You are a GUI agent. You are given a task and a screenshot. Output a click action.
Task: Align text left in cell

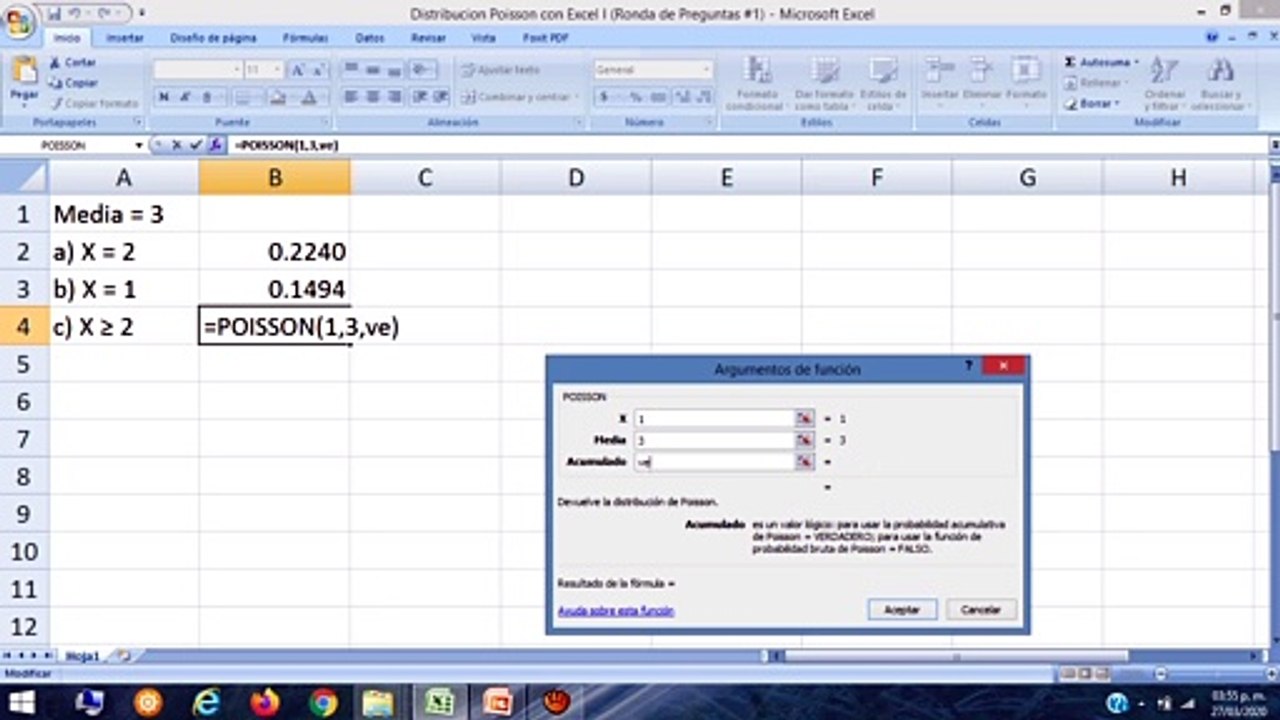(x=351, y=97)
